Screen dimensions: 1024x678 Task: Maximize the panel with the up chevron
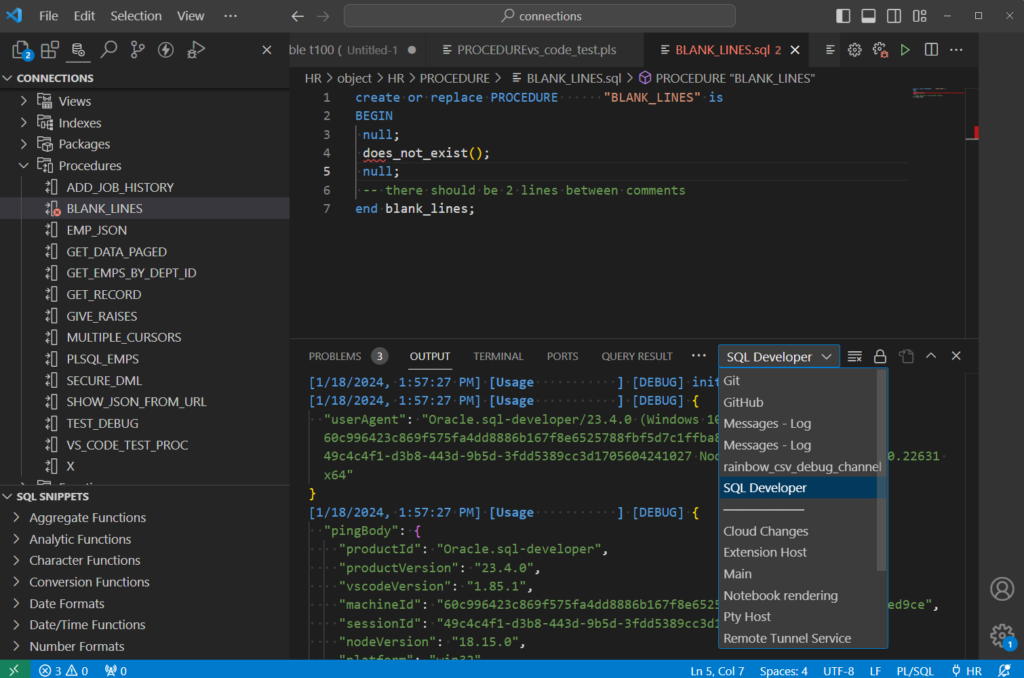click(x=931, y=356)
